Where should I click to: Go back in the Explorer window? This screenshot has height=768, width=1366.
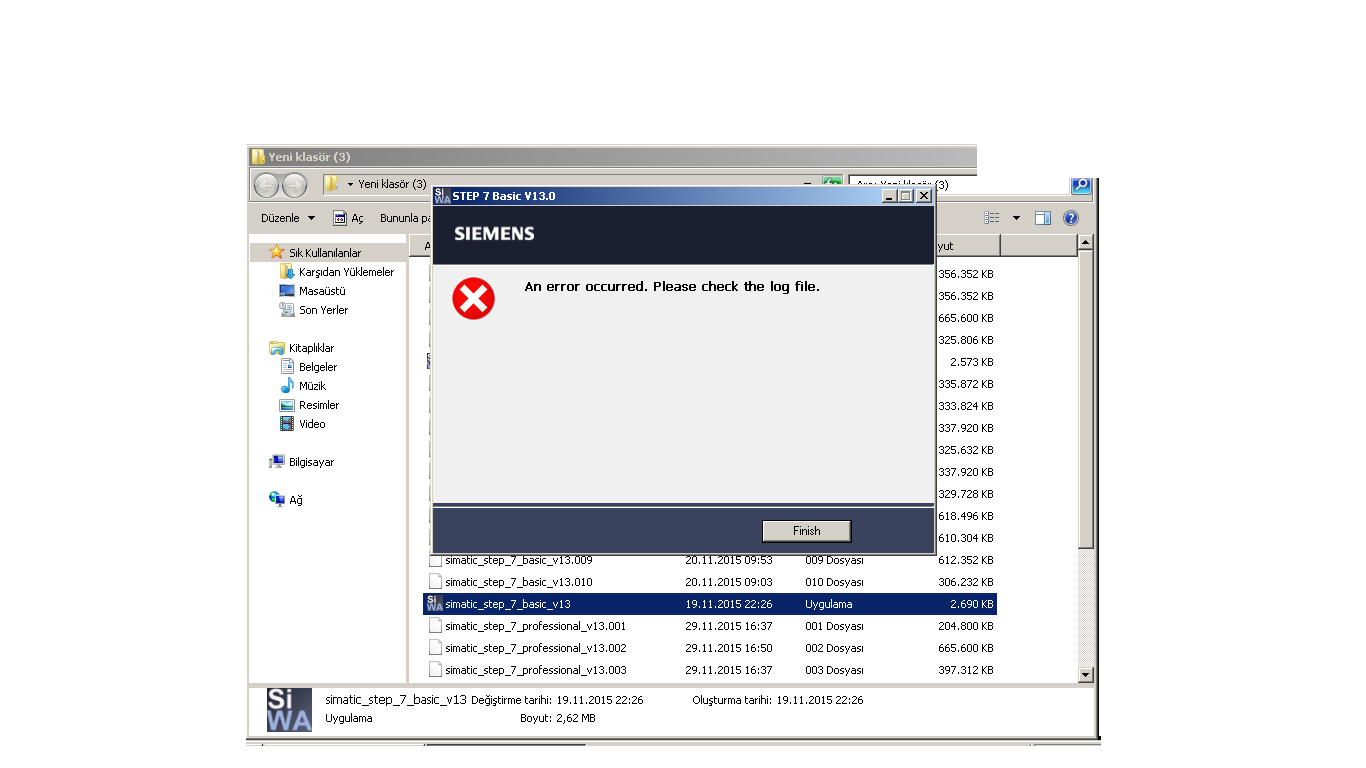[266, 185]
